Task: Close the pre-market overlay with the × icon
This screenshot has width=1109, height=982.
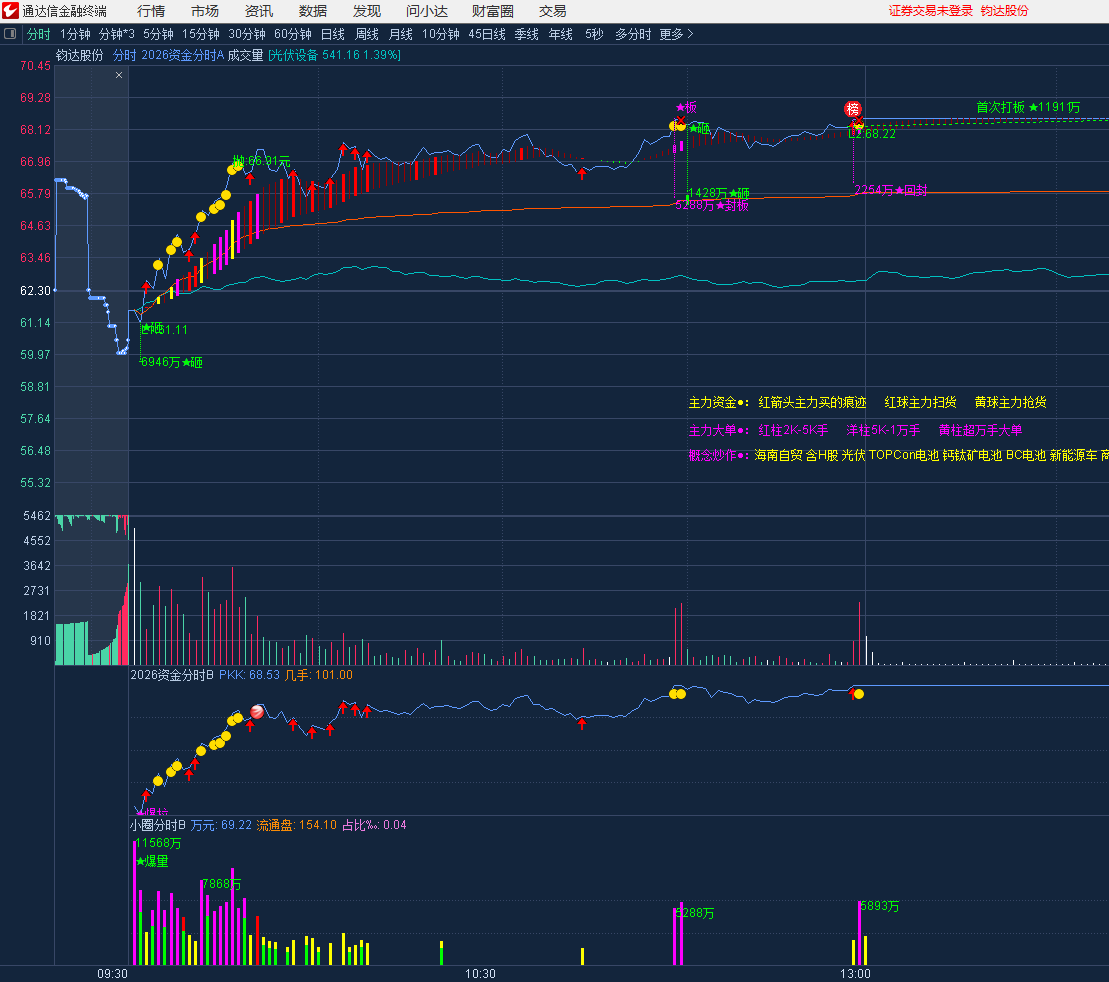Action: pyautogui.click(x=119, y=75)
